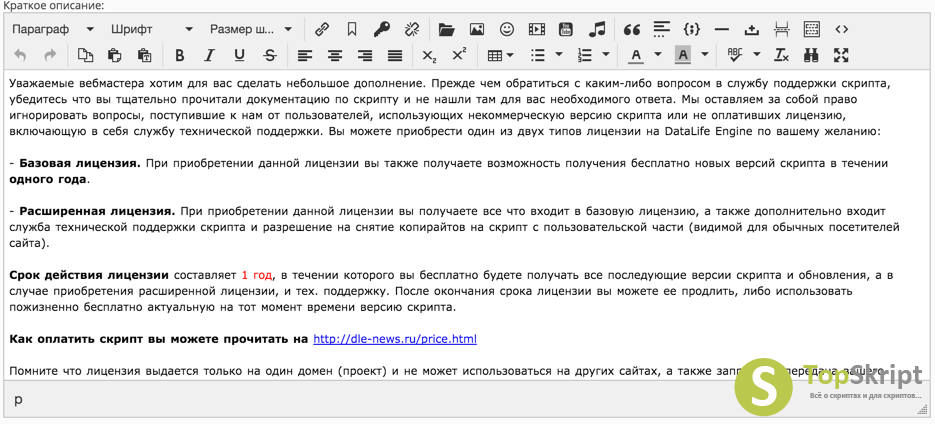The height and width of the screenshot is (424, 935).
Task: Open the Шрифт font dropdown
Action: [151, 29]
